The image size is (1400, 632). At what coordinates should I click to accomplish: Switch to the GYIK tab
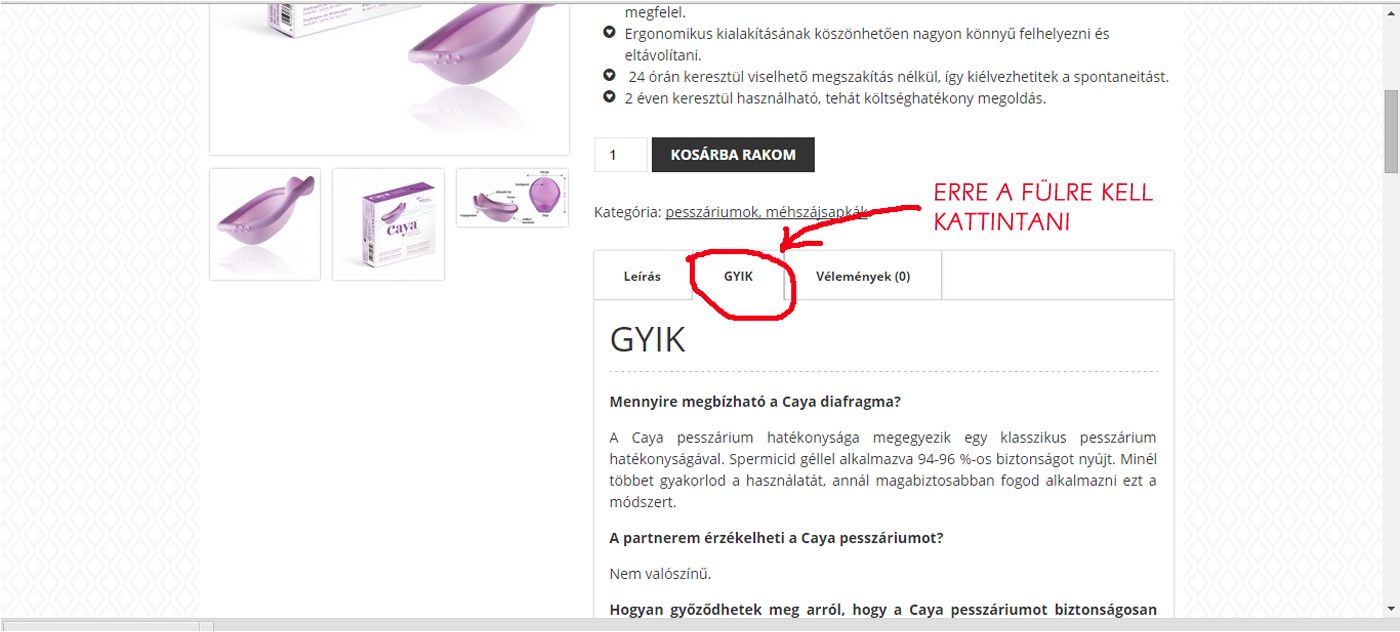(738, 277)
